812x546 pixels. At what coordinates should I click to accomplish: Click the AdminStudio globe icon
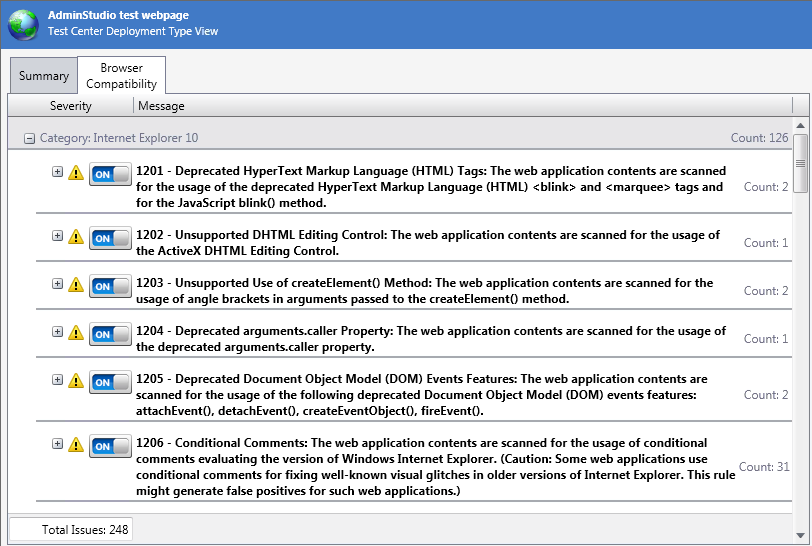pos(23,25)
